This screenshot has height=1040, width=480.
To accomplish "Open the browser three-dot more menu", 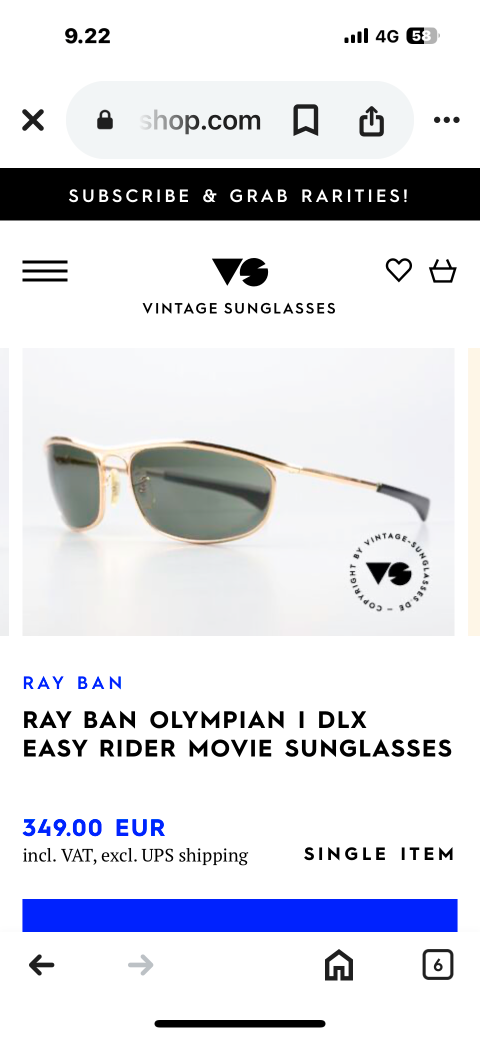I will tap(446, 120).
